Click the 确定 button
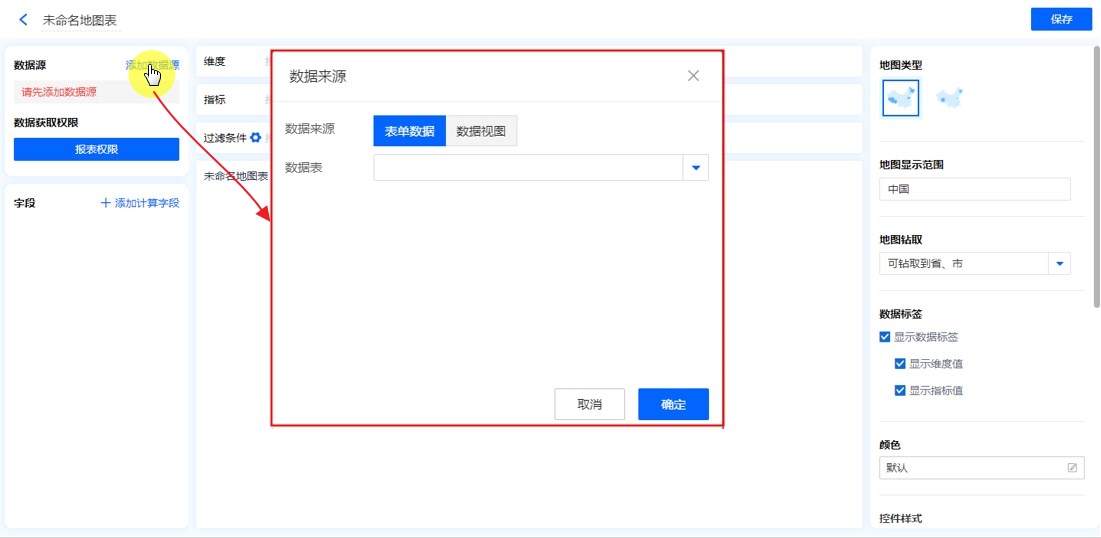 673,404
